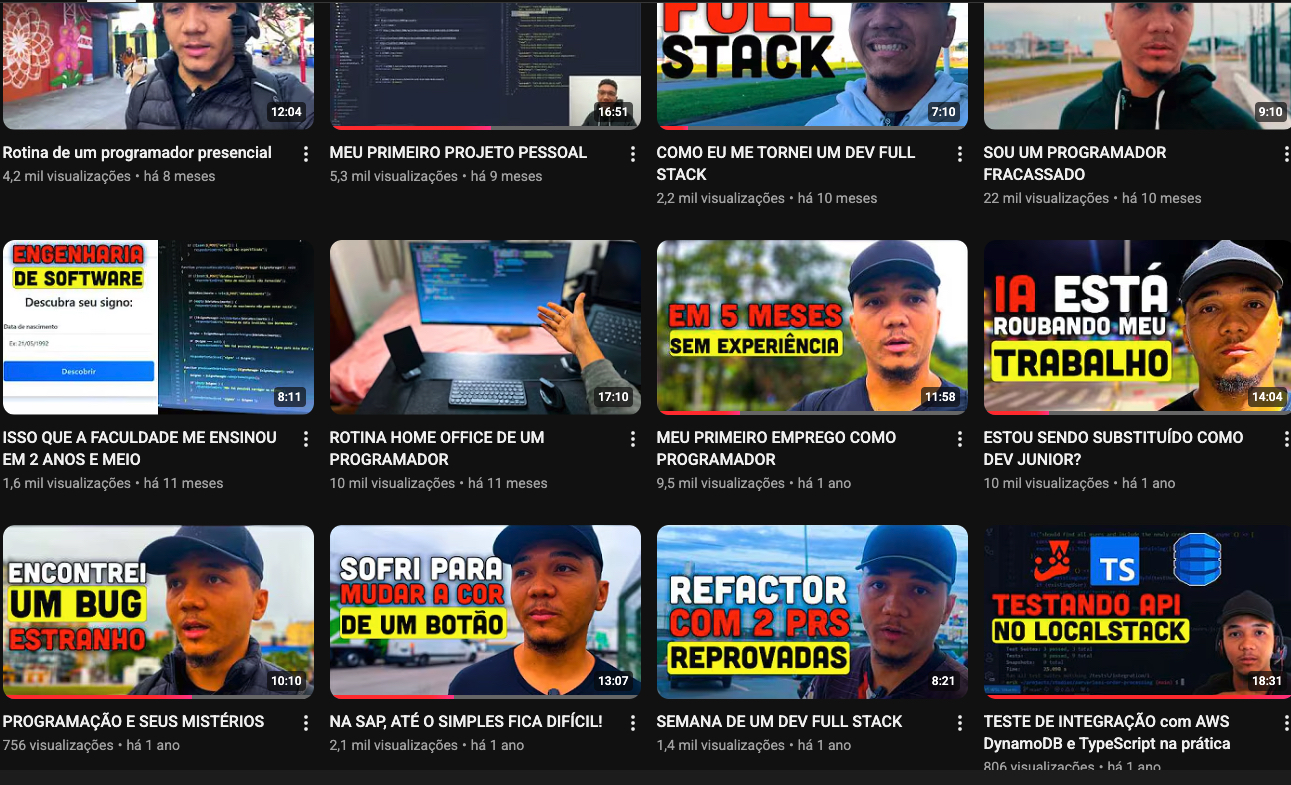This screenshot has width=1291, height=785.
Task: Open title ROTINA HOME OFFICE DE UM PROGRAMADOR
Action: tap(437, 448)
